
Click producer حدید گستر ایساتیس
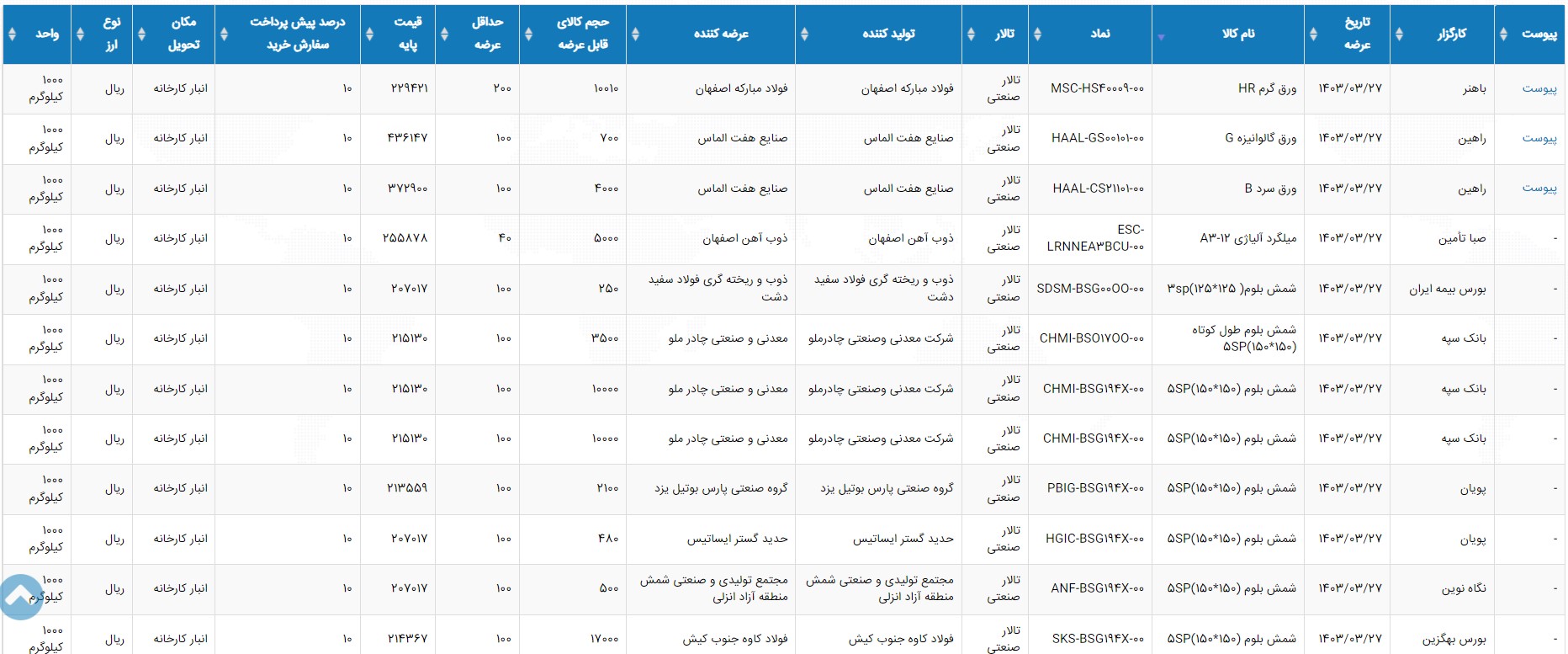[903, 539]
